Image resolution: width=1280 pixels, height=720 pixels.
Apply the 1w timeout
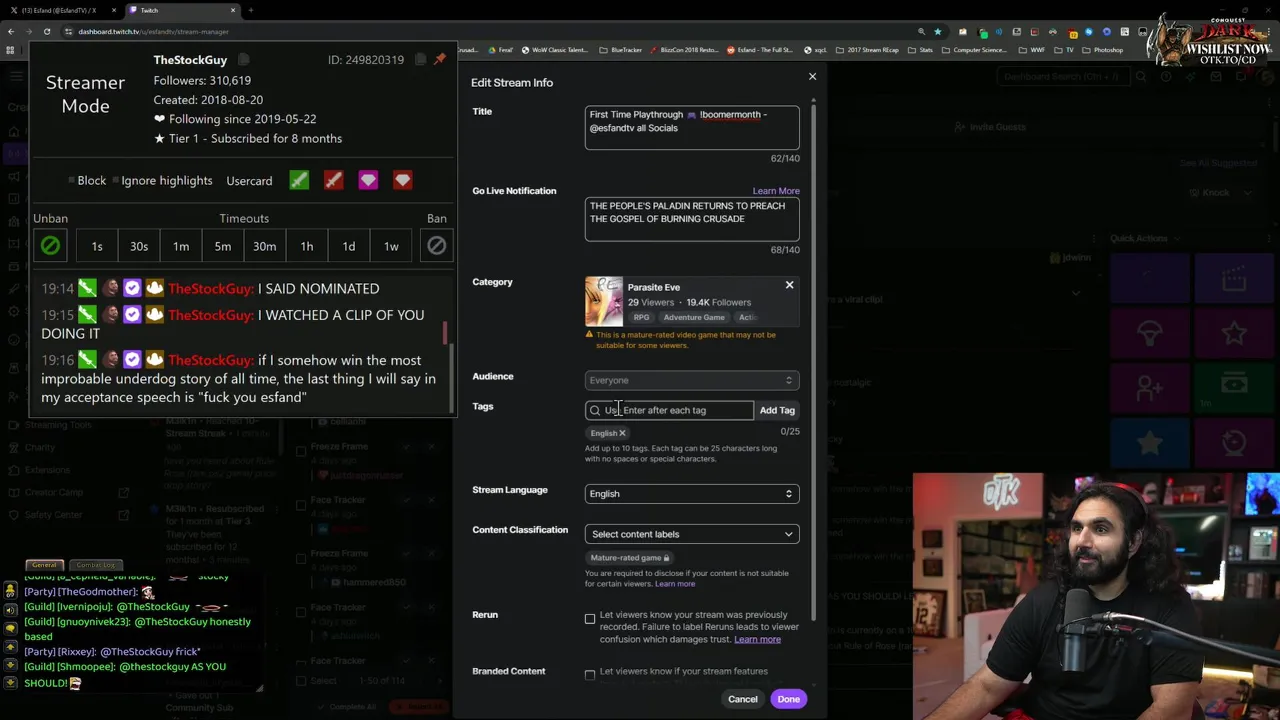[391, 246]
